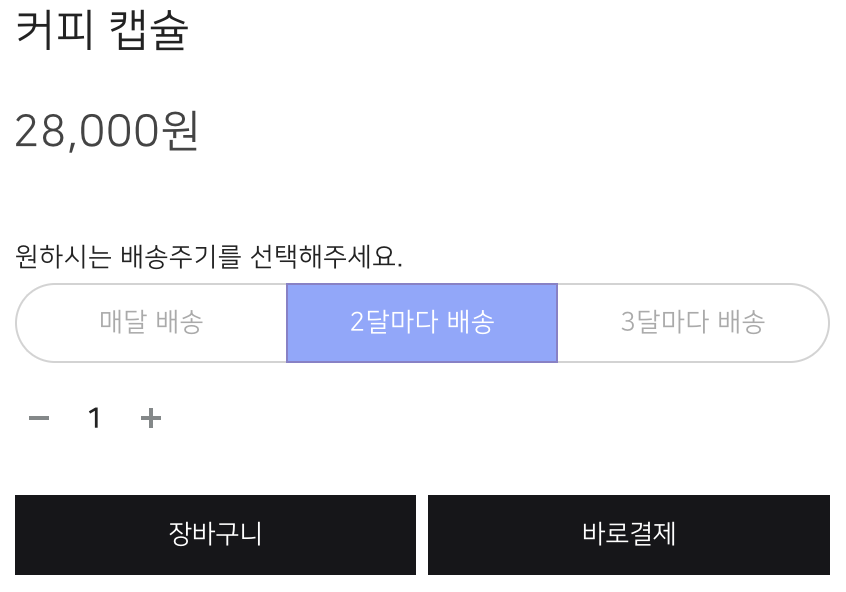The image size is (846, 592).
Task: Select the 매달 배송 delivery option
Action: point(152,323)
